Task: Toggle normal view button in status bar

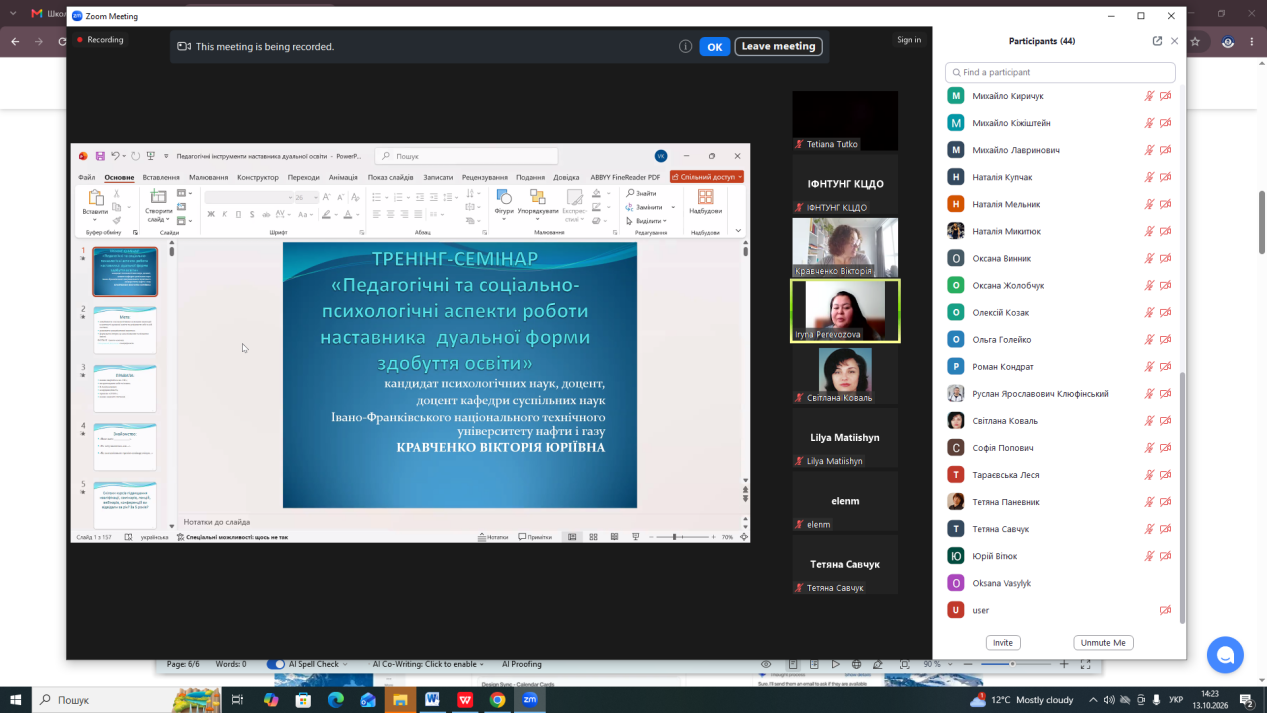Action: click(x=572, y=537)
